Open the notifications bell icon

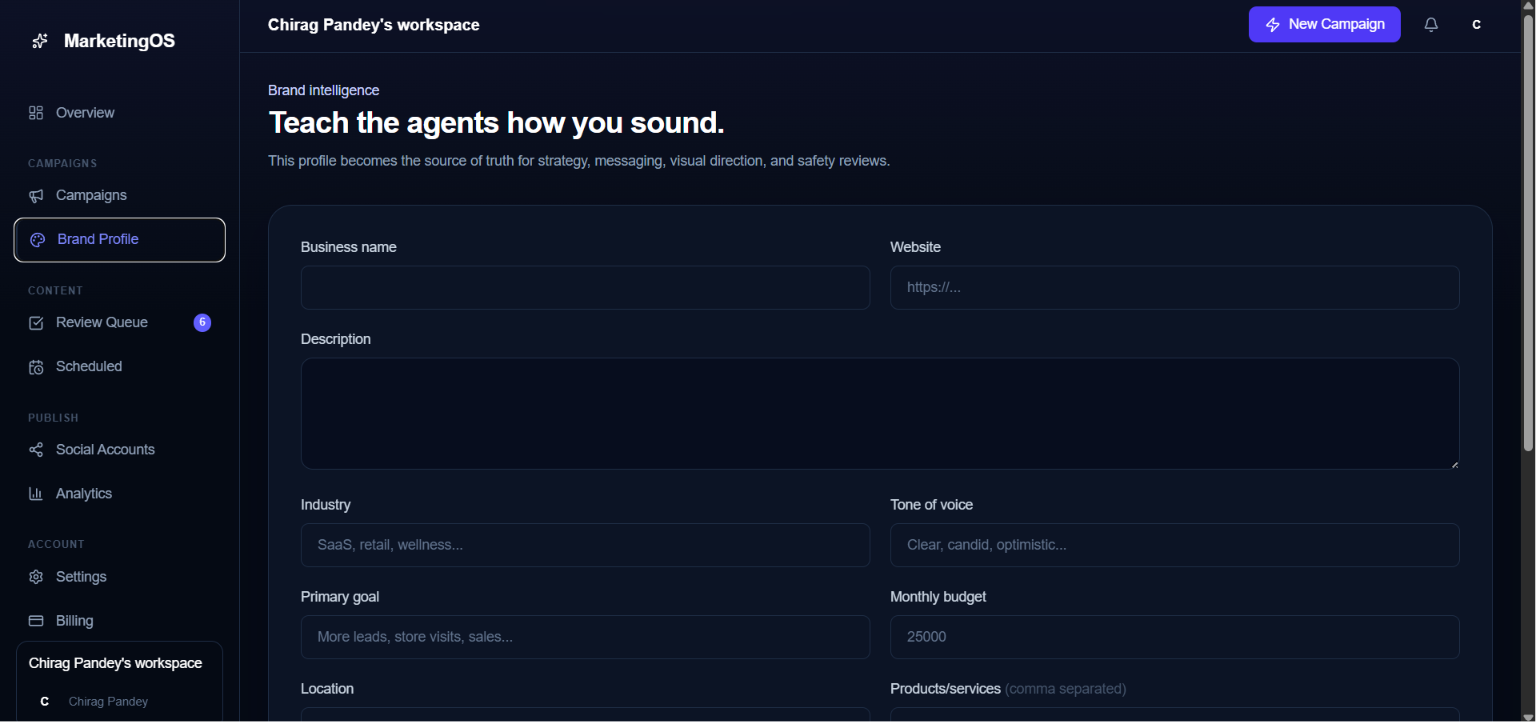coord(1431,25)
